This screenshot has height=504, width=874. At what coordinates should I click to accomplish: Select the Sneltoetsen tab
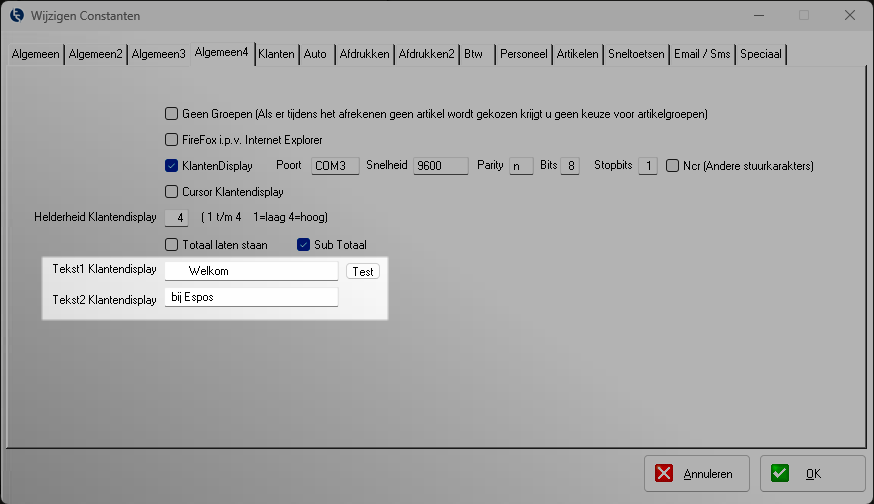coord(637,54)
